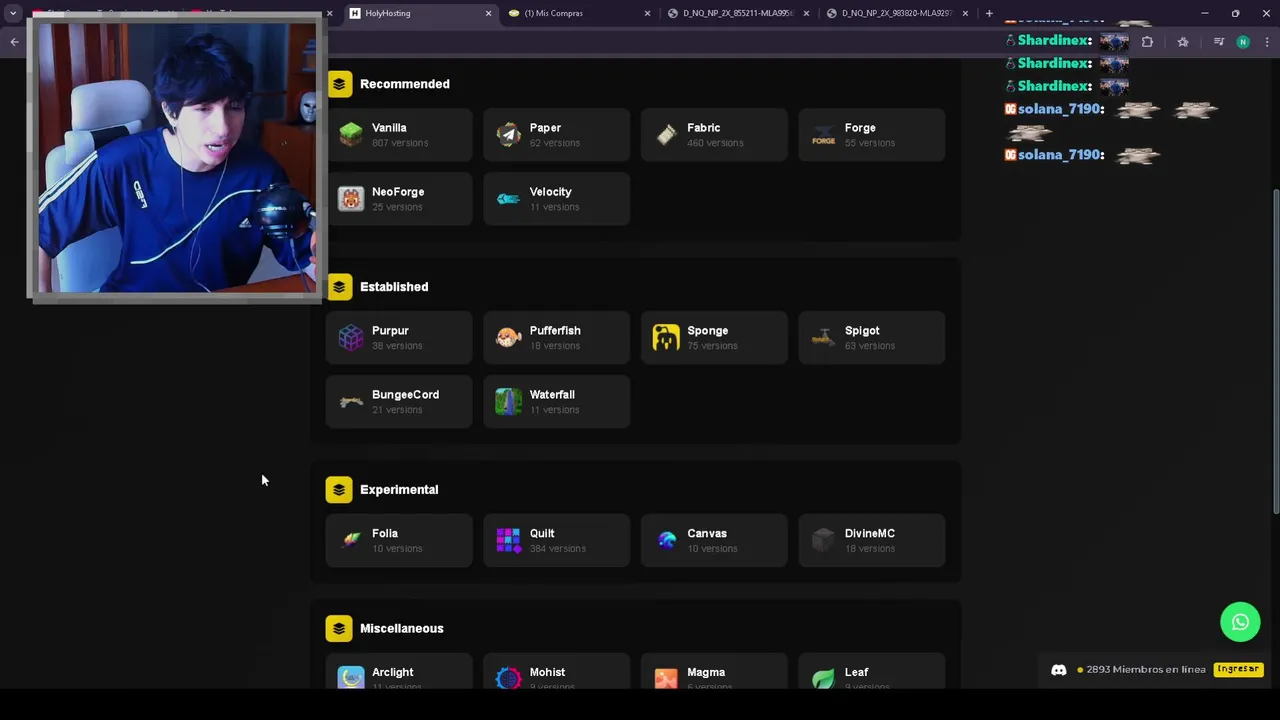Click the Folia leaf icon

click(351, 541)
